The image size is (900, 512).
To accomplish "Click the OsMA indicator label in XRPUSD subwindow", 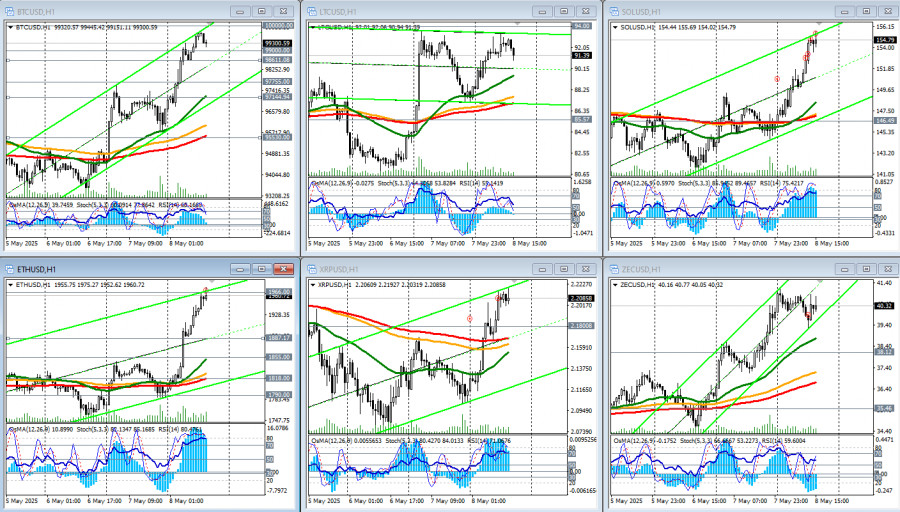I will pyautogui.click(x=346, y=441).
